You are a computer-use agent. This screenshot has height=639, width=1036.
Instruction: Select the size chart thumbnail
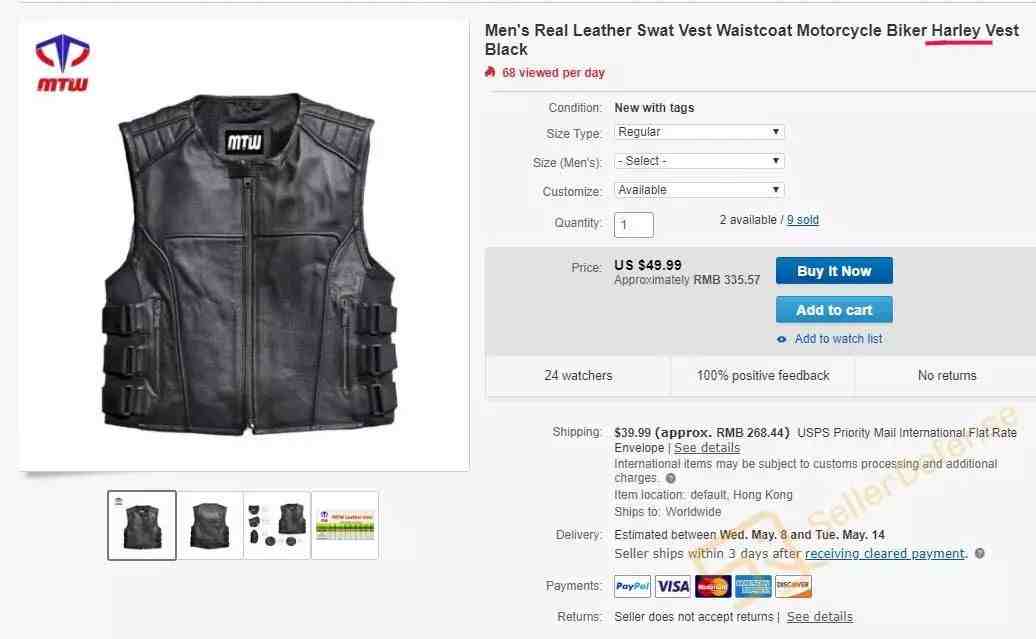point(345,525)
